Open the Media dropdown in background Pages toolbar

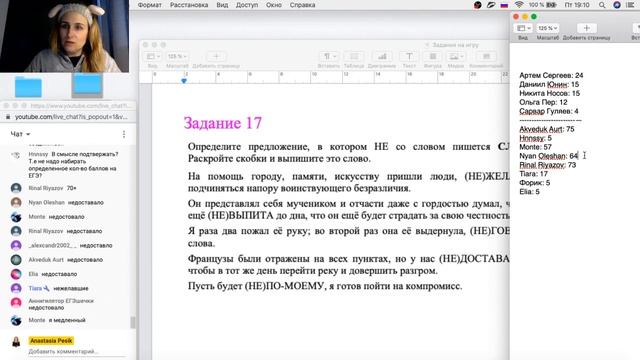[456, 56]
